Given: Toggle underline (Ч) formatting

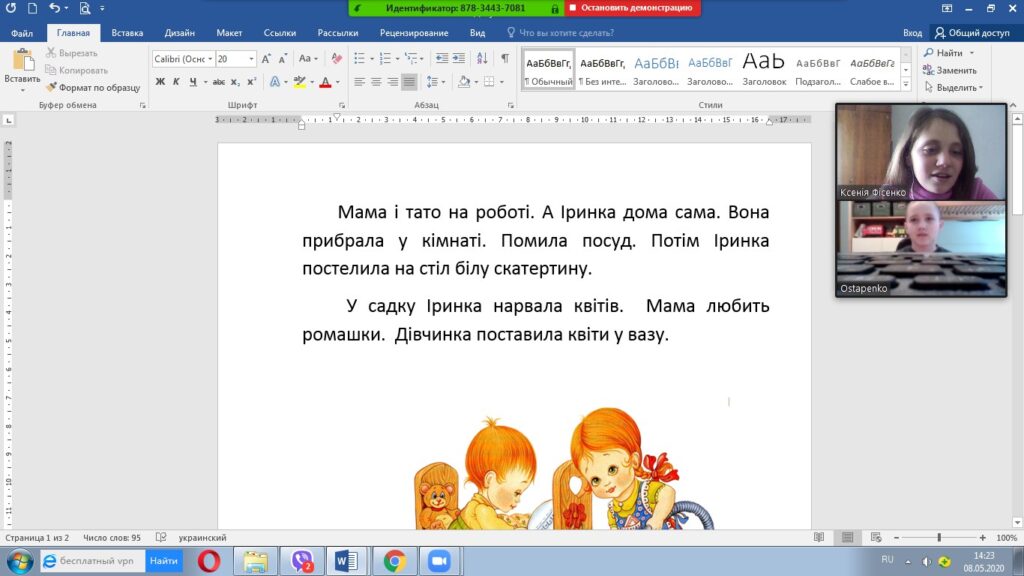Looking at the screenshot, I should pyautogui.click(x=193, y=82).
